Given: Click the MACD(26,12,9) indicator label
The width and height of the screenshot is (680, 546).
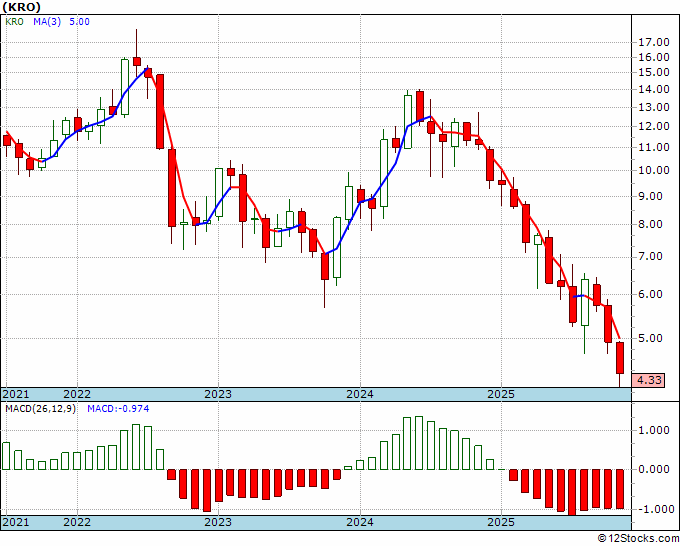Looking at the screenshot, I should click(40, 409).
